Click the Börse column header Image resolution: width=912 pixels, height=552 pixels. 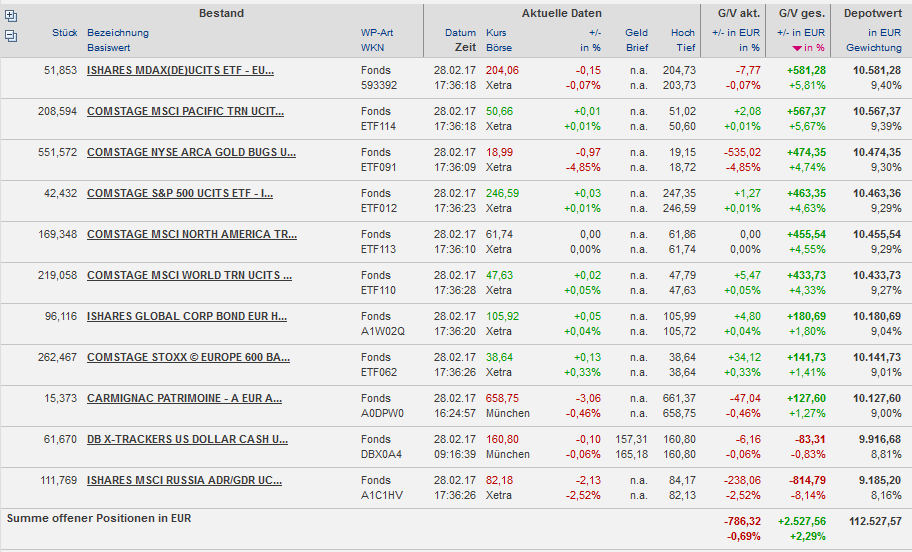coord(498,48)
